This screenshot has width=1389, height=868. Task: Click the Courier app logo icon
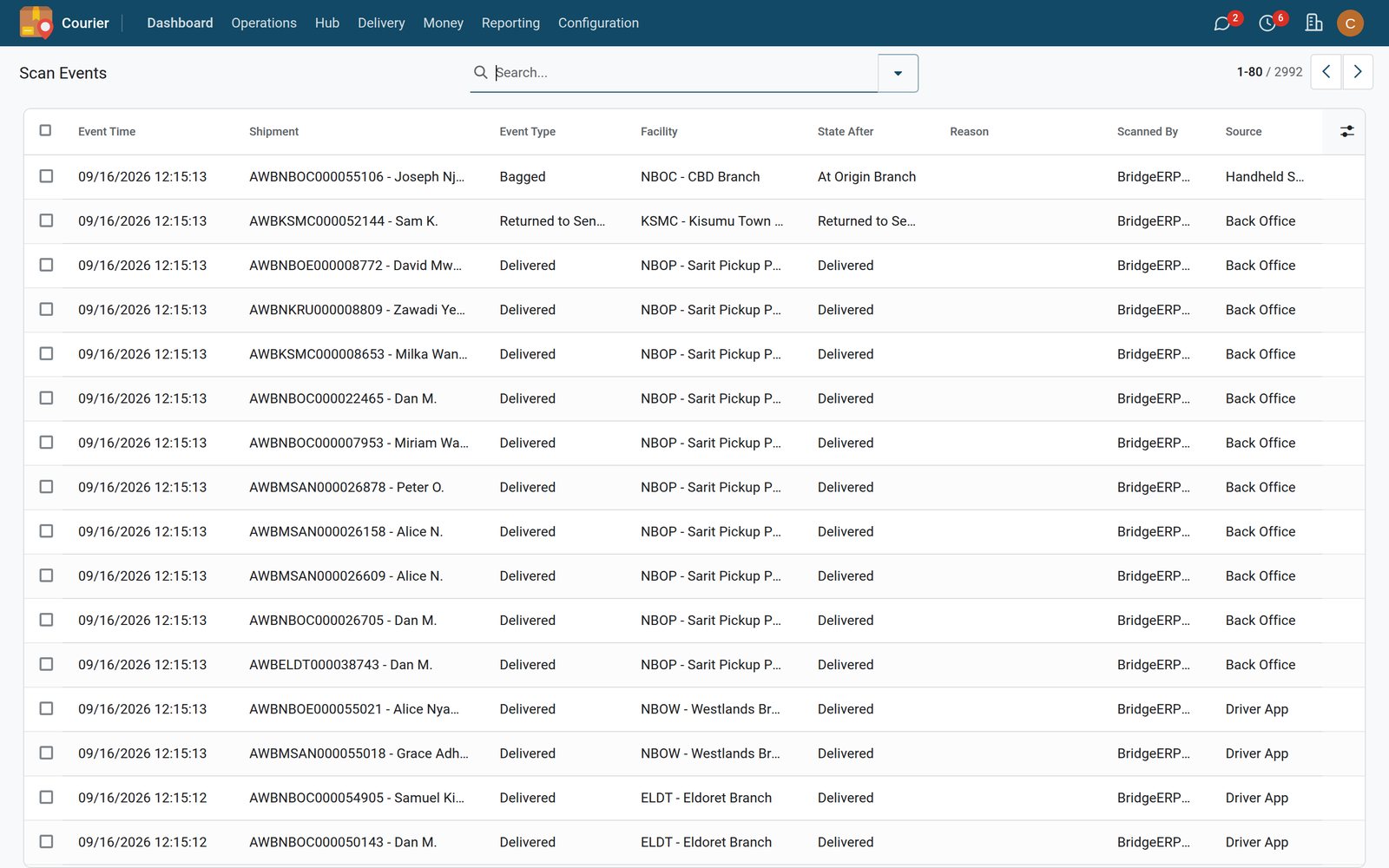[36, 23]
